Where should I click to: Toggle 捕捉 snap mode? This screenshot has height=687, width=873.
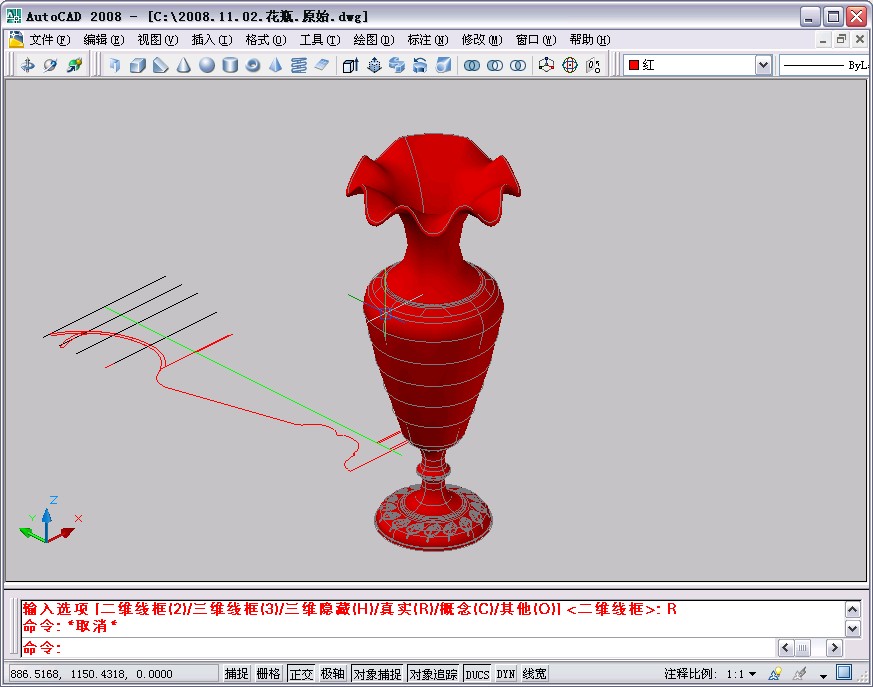pyautogui.click(x=236, y=674)
